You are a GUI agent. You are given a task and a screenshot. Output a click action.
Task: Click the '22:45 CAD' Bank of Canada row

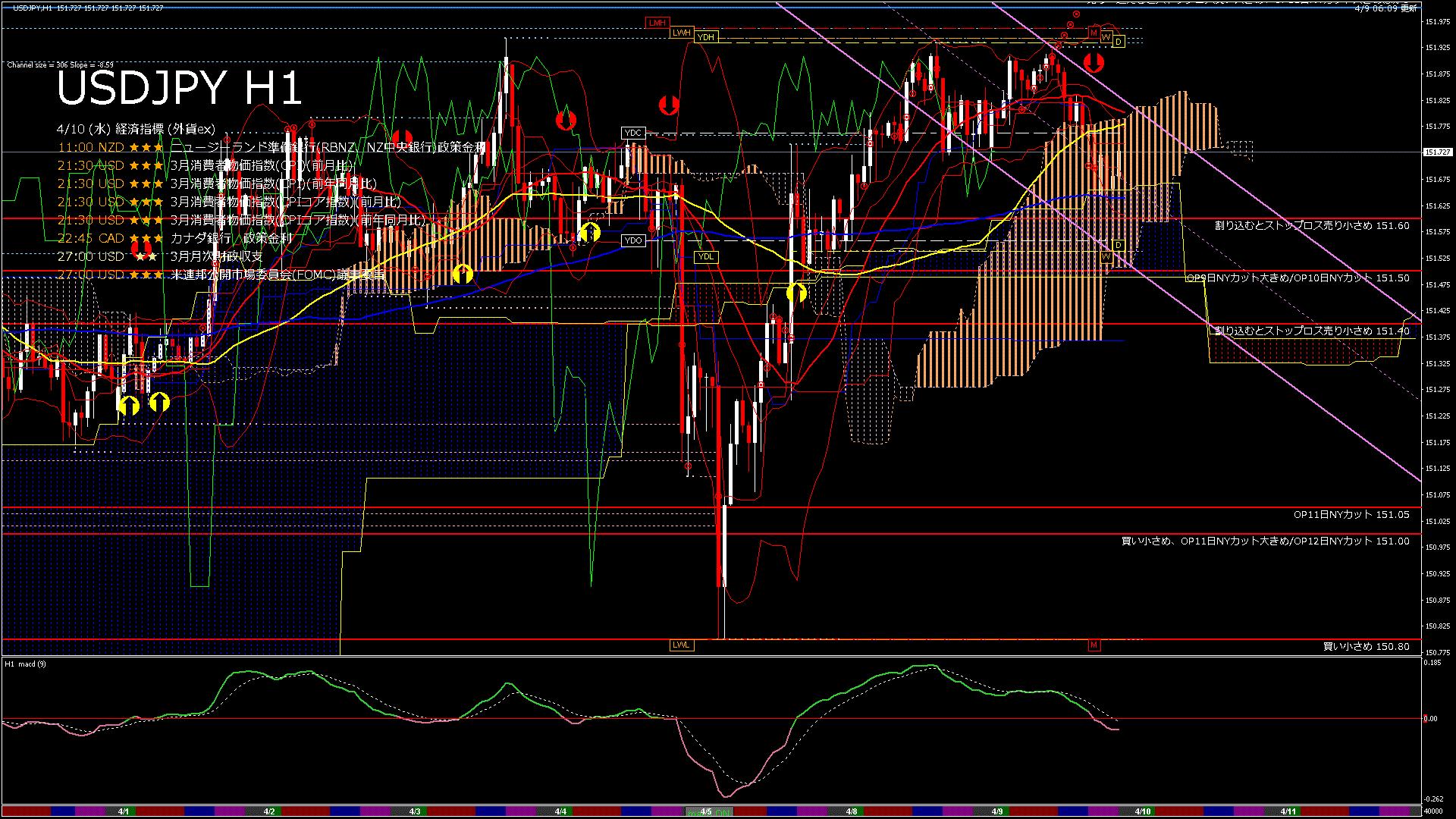[x=174, y=238]
